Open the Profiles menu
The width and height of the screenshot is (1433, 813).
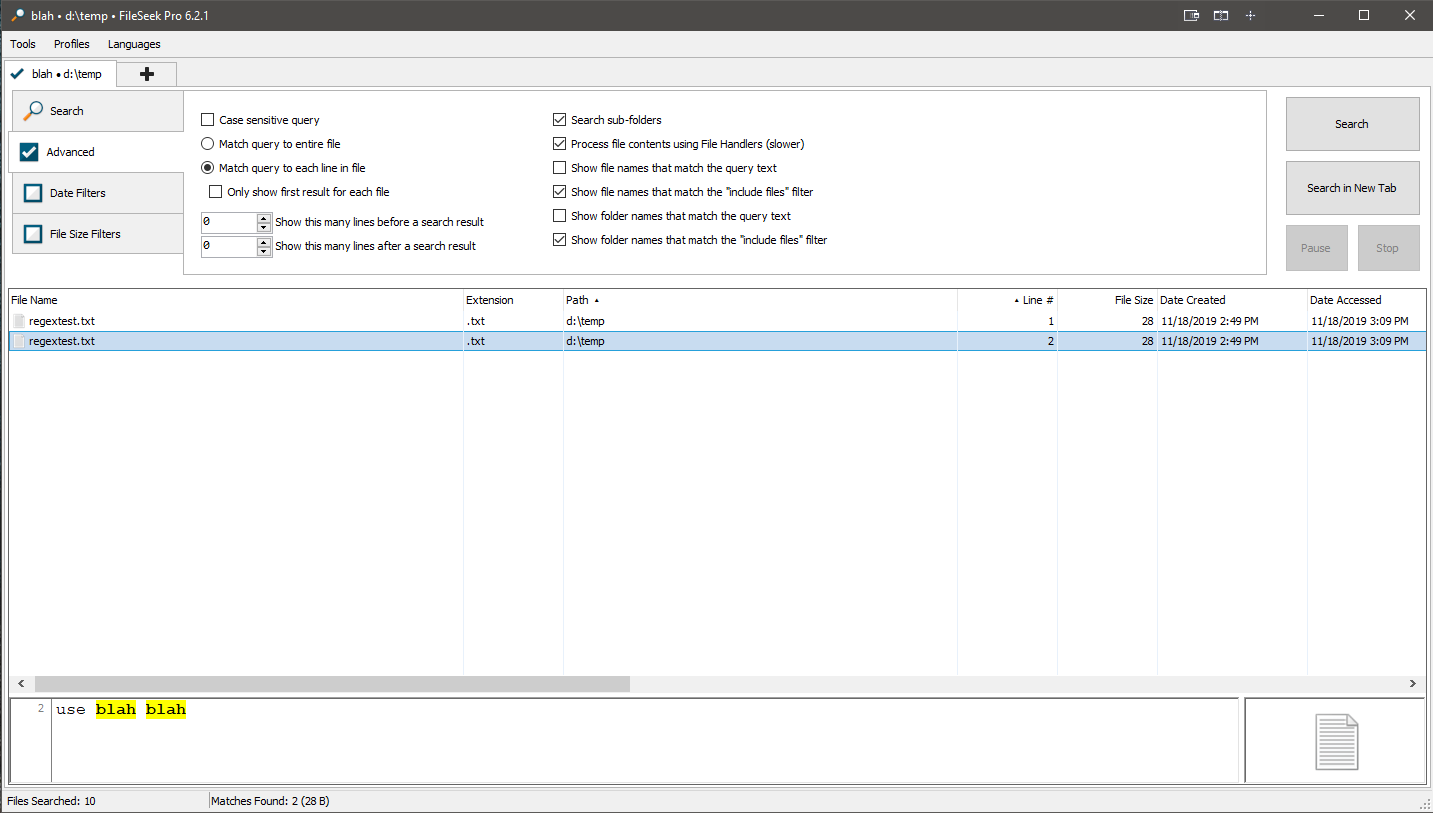[72, 44]
